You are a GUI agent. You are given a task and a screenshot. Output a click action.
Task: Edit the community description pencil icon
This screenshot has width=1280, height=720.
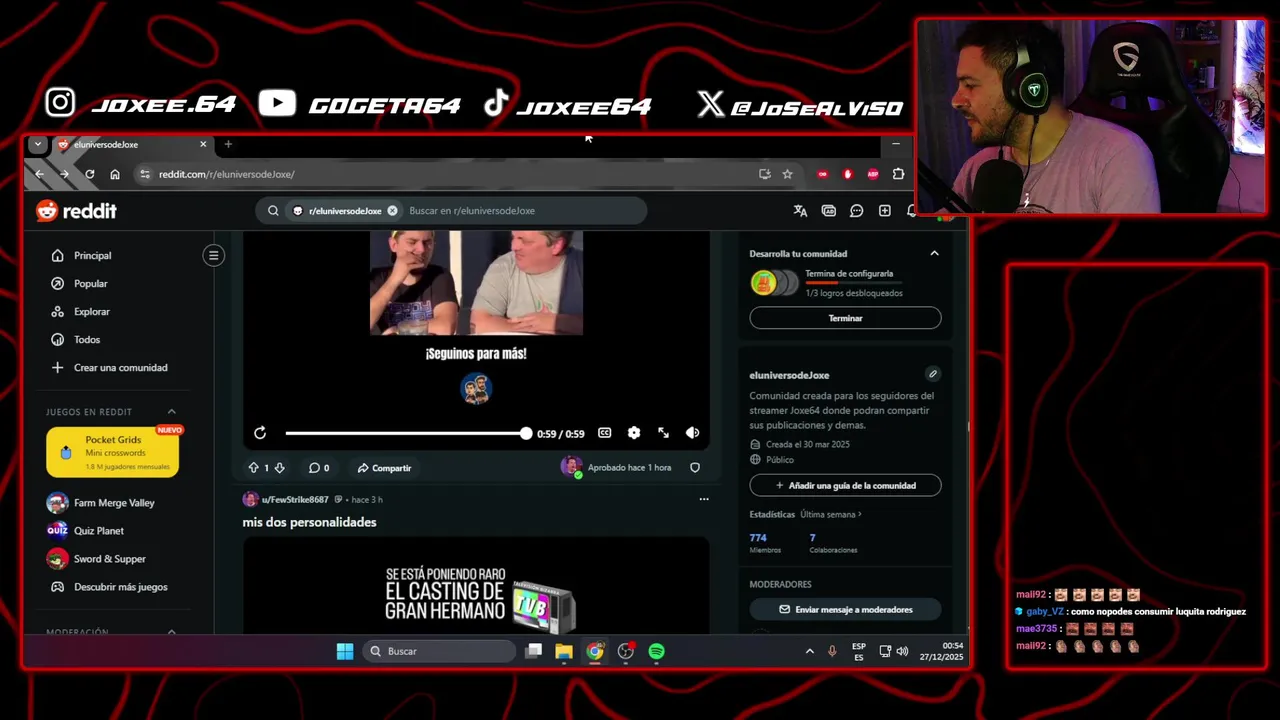click(932, 374)
